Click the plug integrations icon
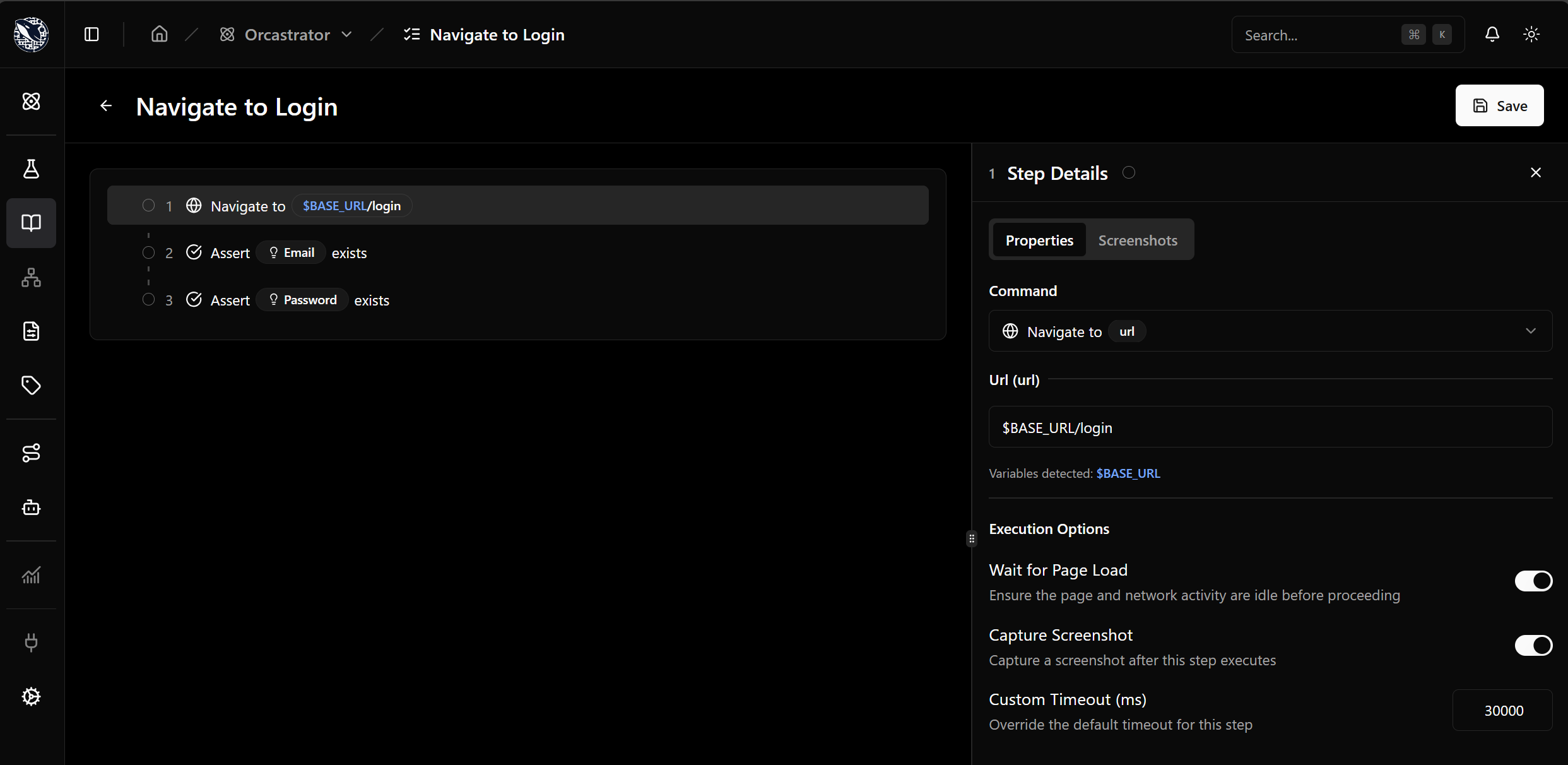The height and width of the screenshot is (765, 1568). point(31,643)
